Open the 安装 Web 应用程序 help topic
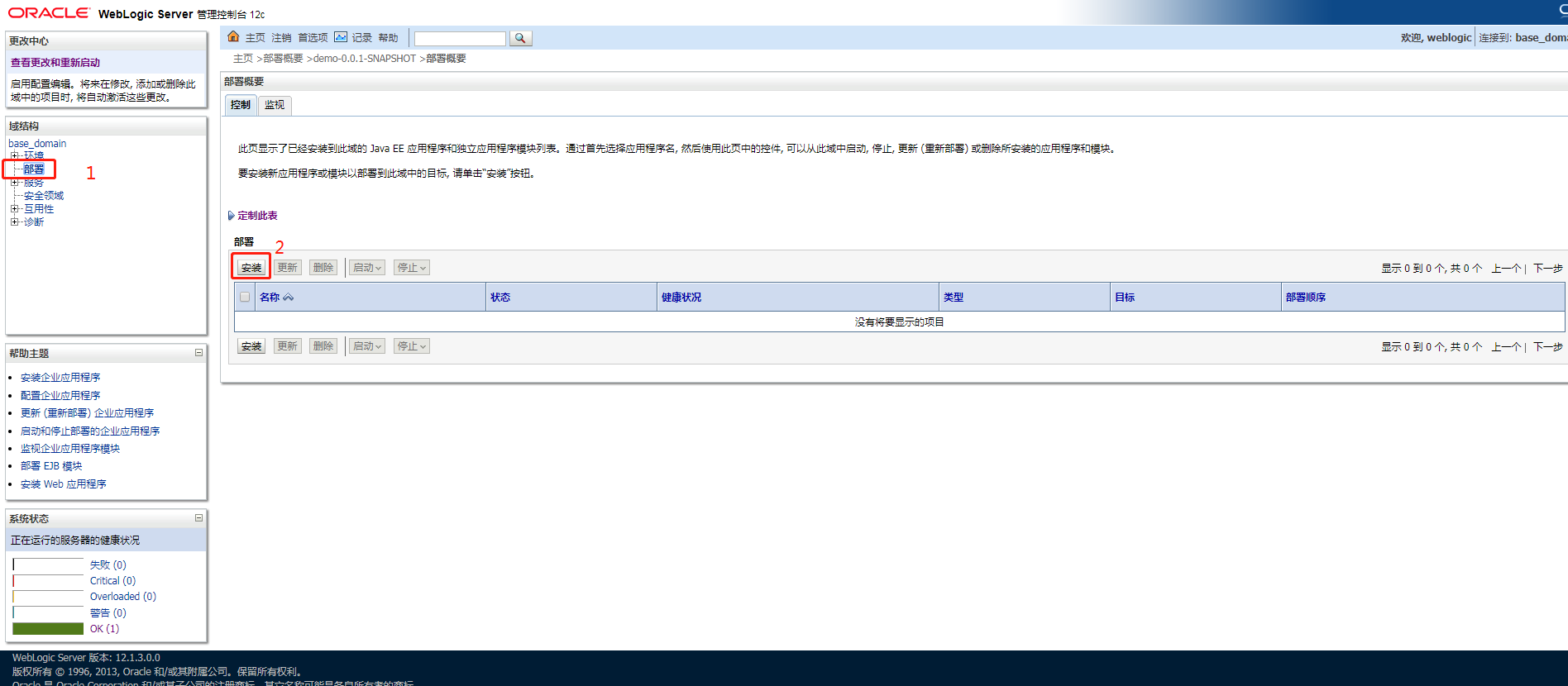The height and width of the screenshot is (686, 1568). pos(64,484)
